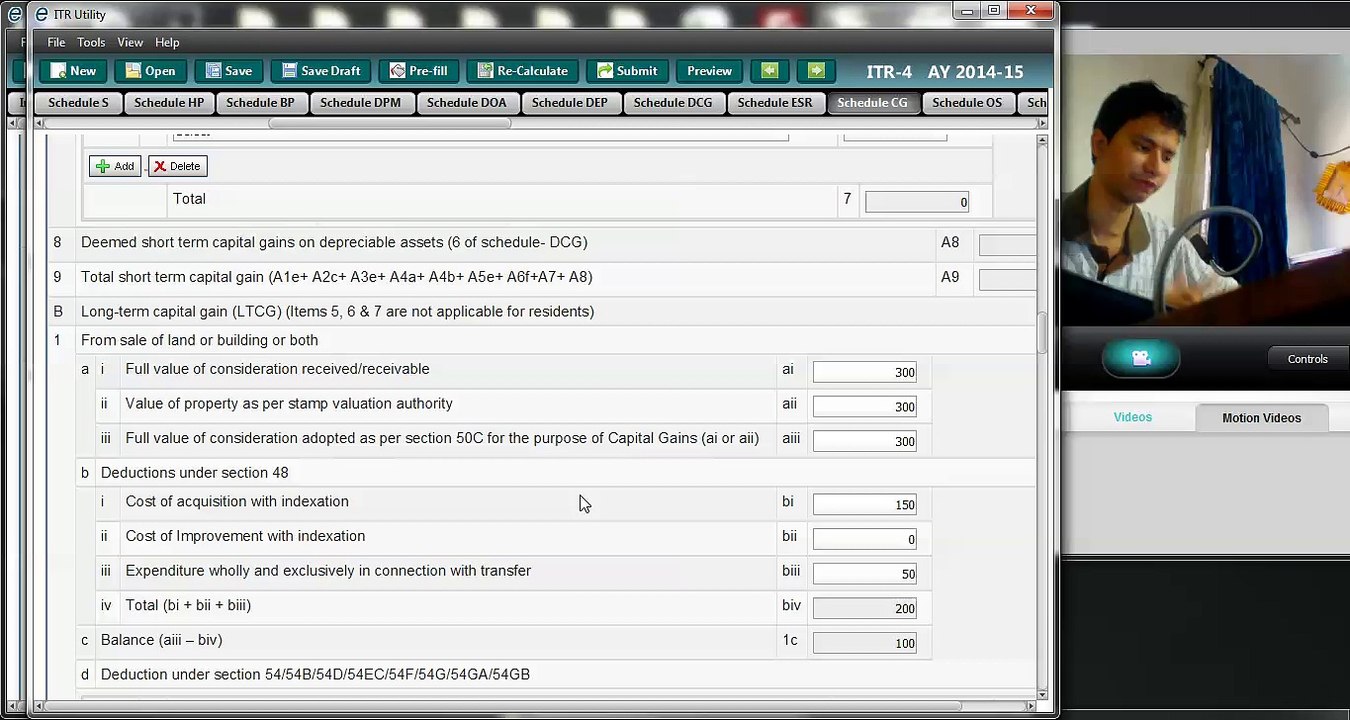Run Re-Calculate from the toolbar
The image size is (1350, 720).
[522, 71]
